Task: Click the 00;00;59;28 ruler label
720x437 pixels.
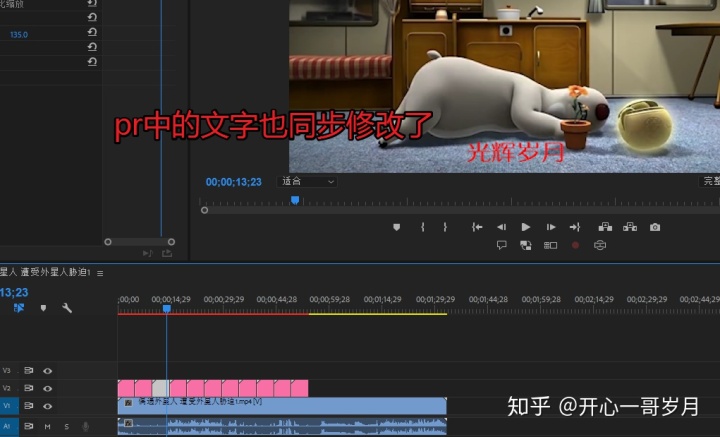Action: click(329, 299)
